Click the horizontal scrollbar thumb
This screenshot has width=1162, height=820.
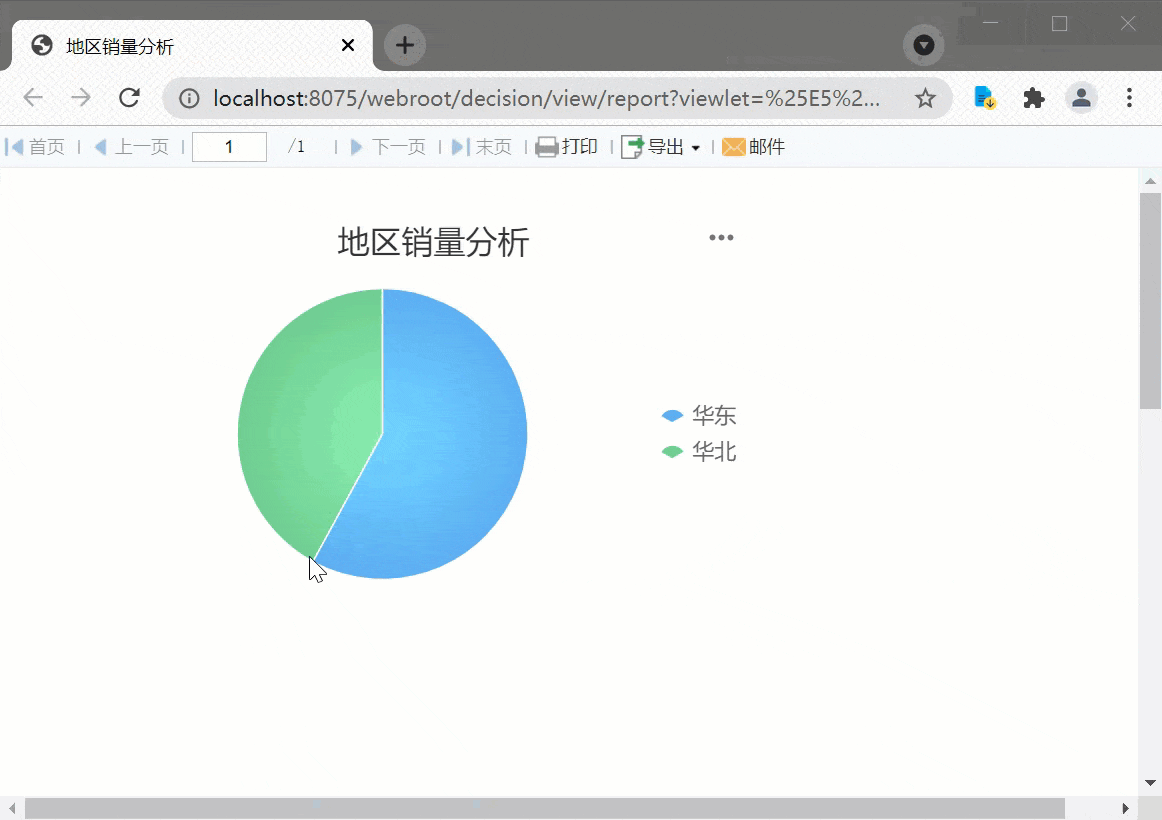click(x=545, y=808)
